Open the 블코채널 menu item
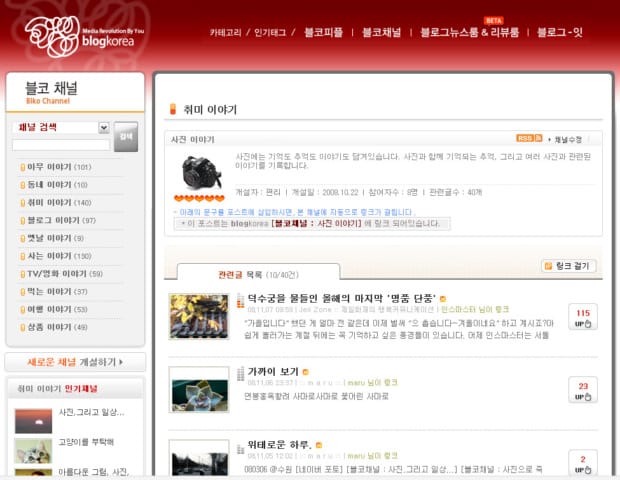Screen dimensions: 620x480 click(384, 32)
